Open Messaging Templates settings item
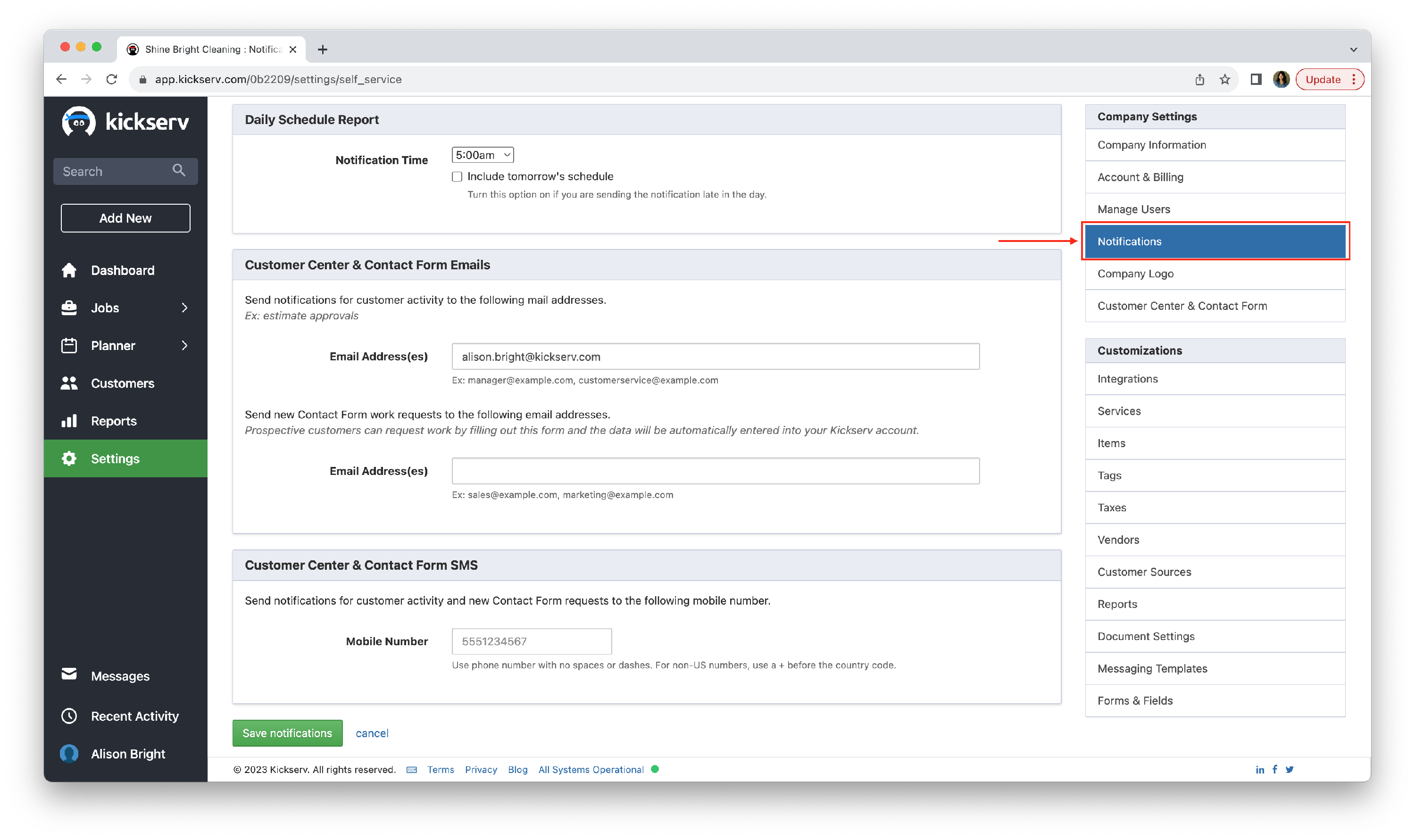The width and height of the screenshot is (1415, 840). click(1152, 668)
